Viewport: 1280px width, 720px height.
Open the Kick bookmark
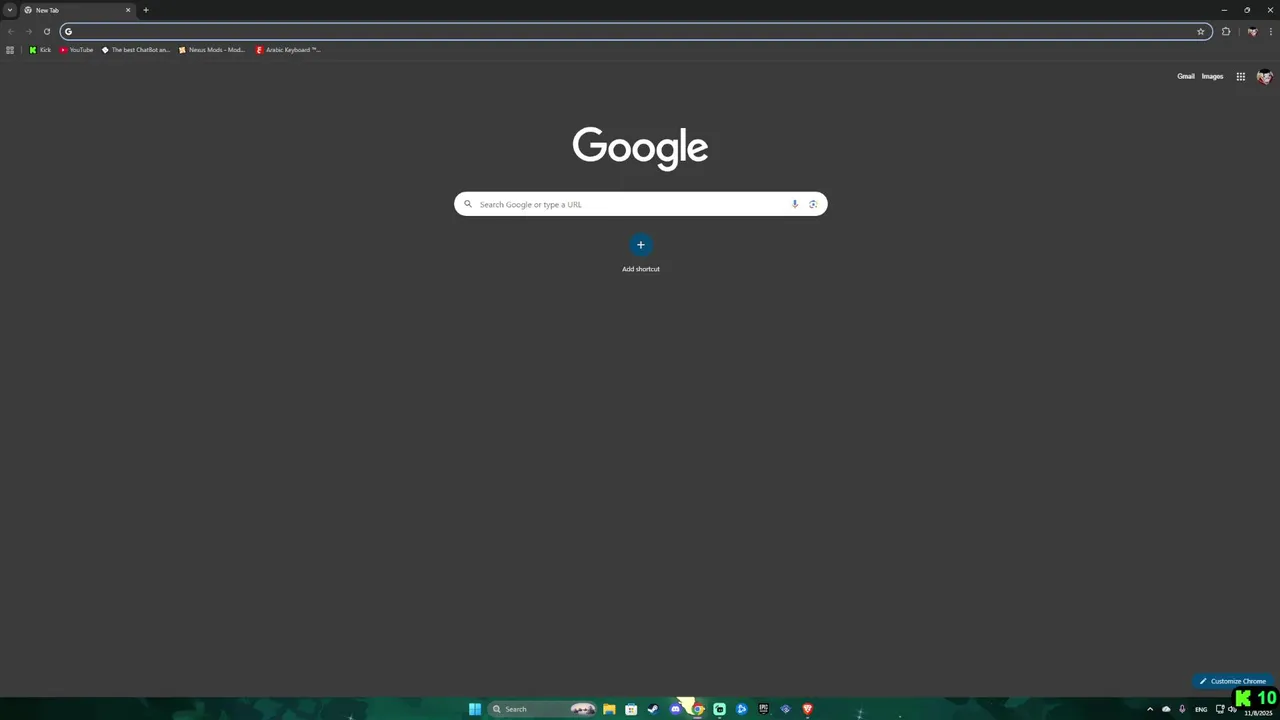pos(40,50)
